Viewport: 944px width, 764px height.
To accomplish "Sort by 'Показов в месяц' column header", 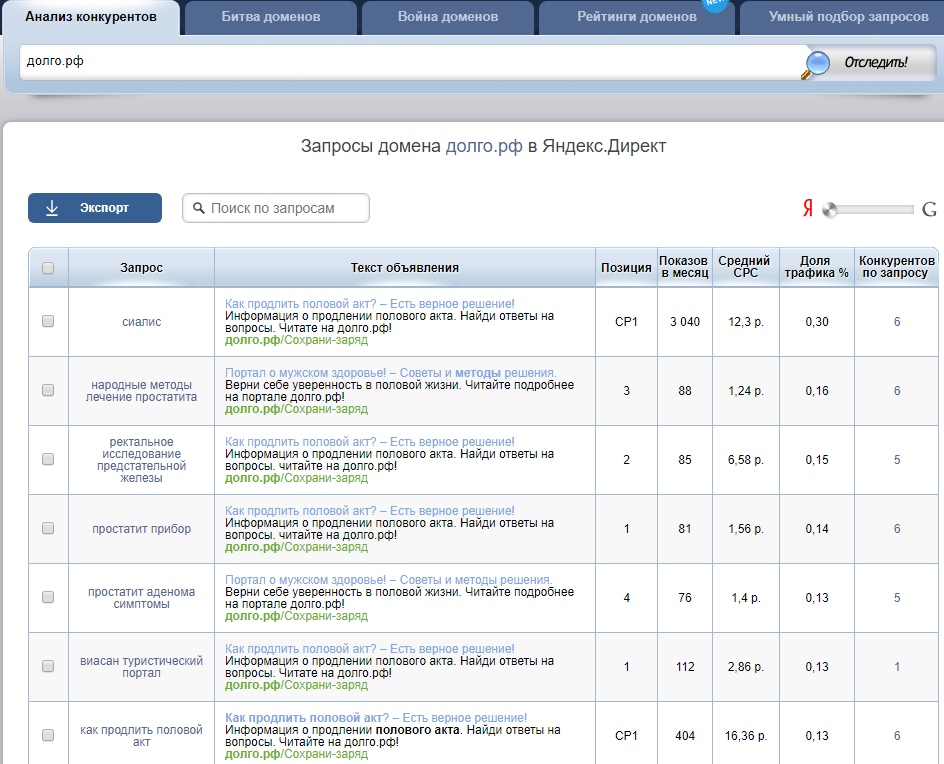I will click(684, 267).
